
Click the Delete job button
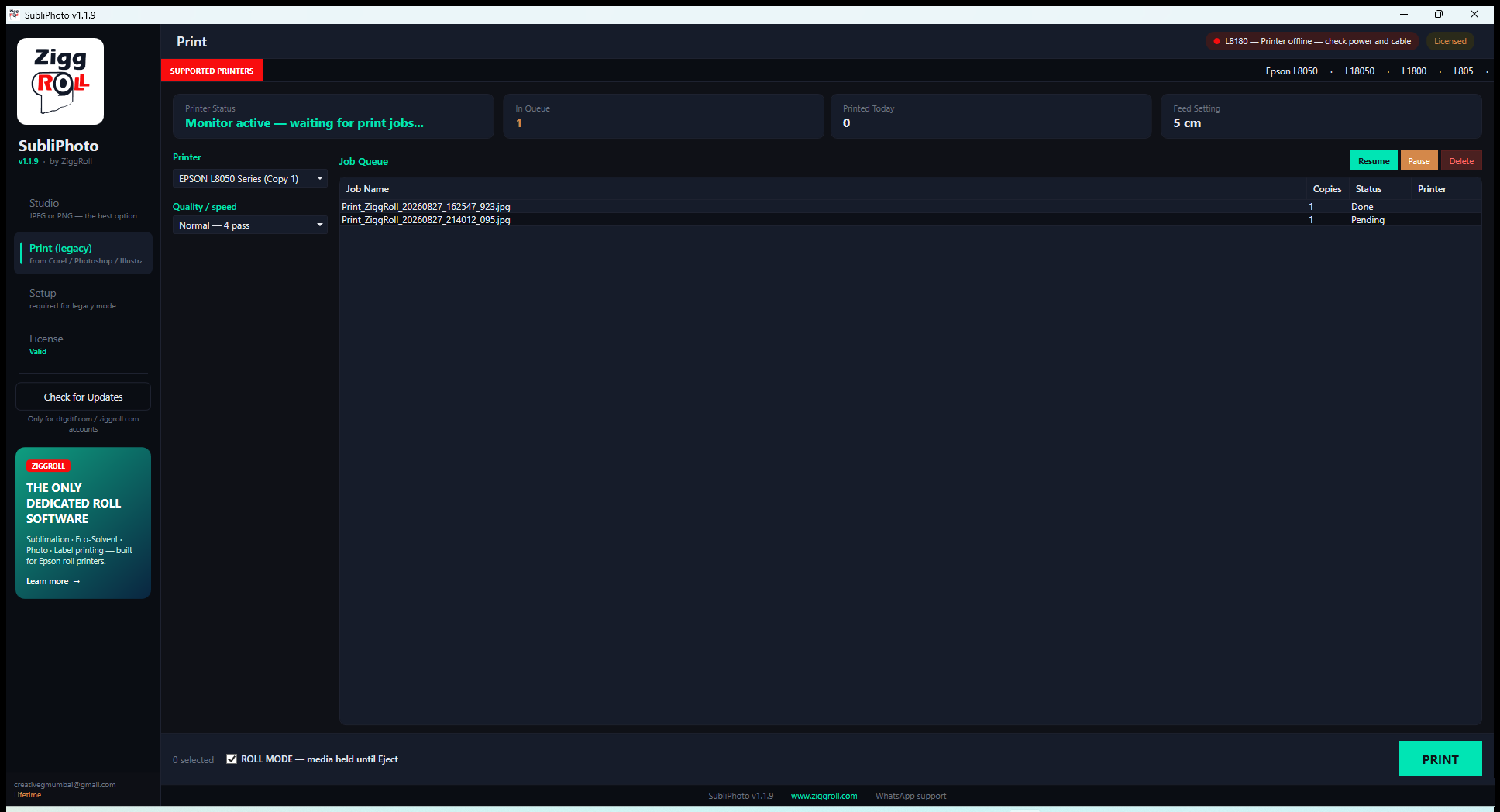(x=1461, y=161)
